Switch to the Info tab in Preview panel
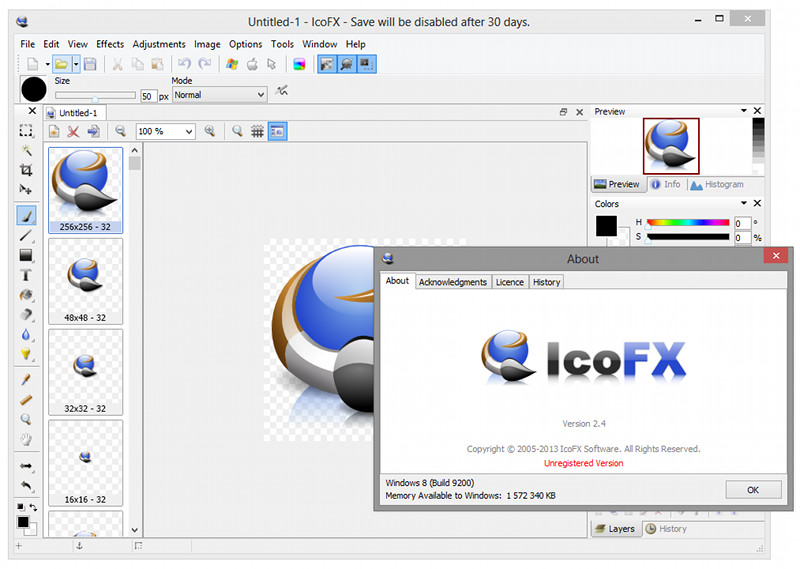The width and height of the screenshot is (800, 569). tap(666, 184)
